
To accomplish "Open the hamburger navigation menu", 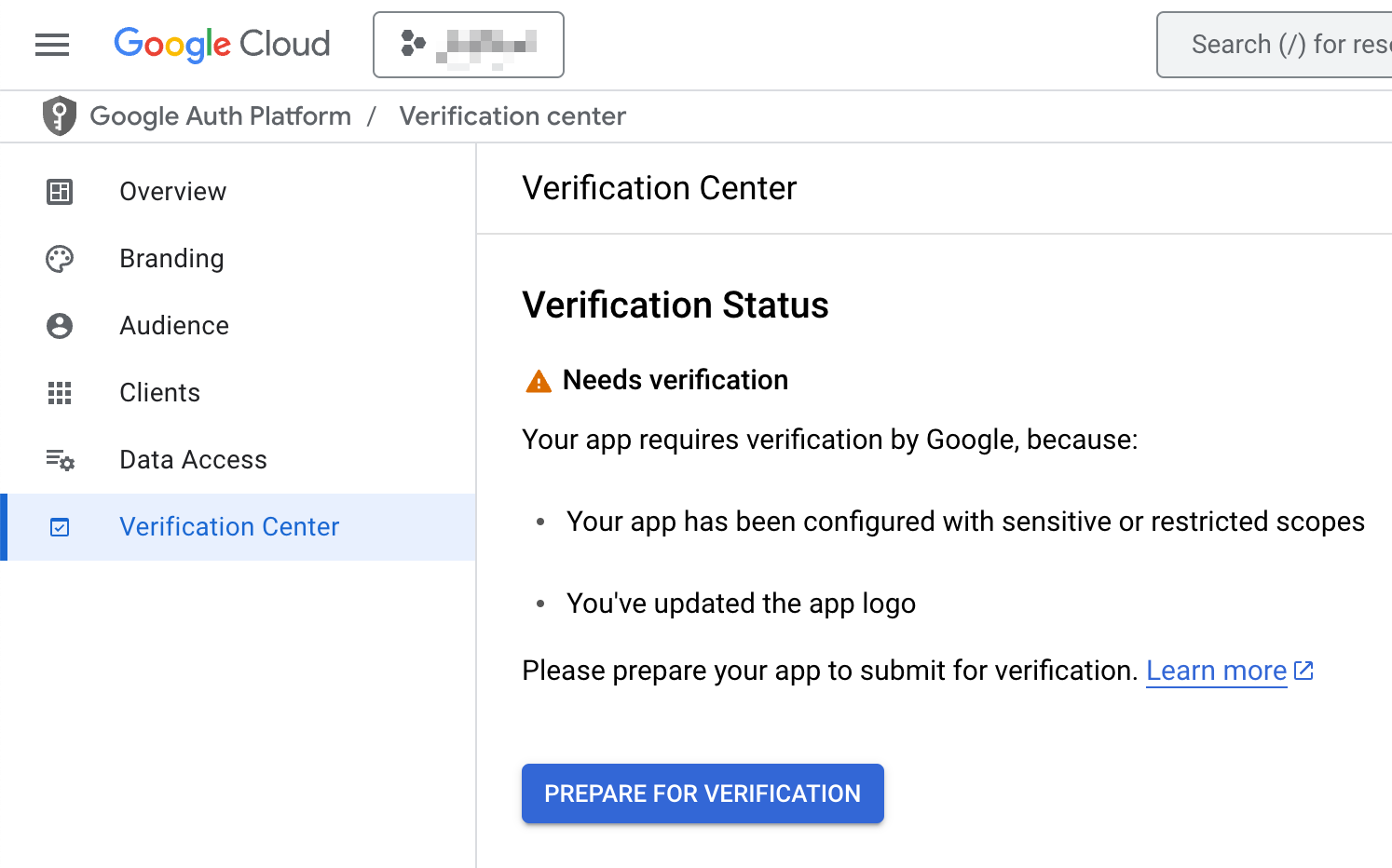I will tap(52, 45).
